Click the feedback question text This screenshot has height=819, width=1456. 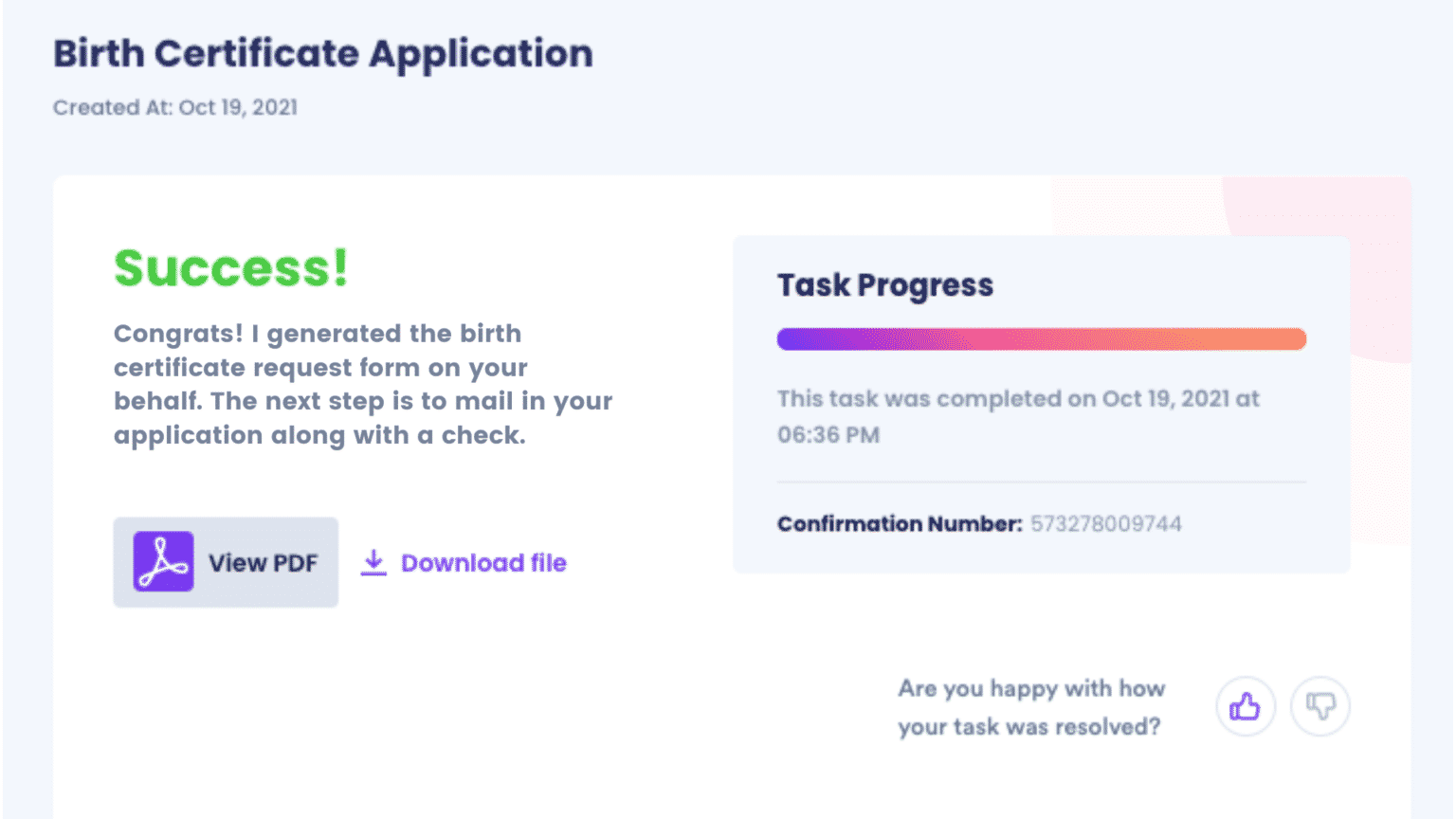coord(1030,707)
